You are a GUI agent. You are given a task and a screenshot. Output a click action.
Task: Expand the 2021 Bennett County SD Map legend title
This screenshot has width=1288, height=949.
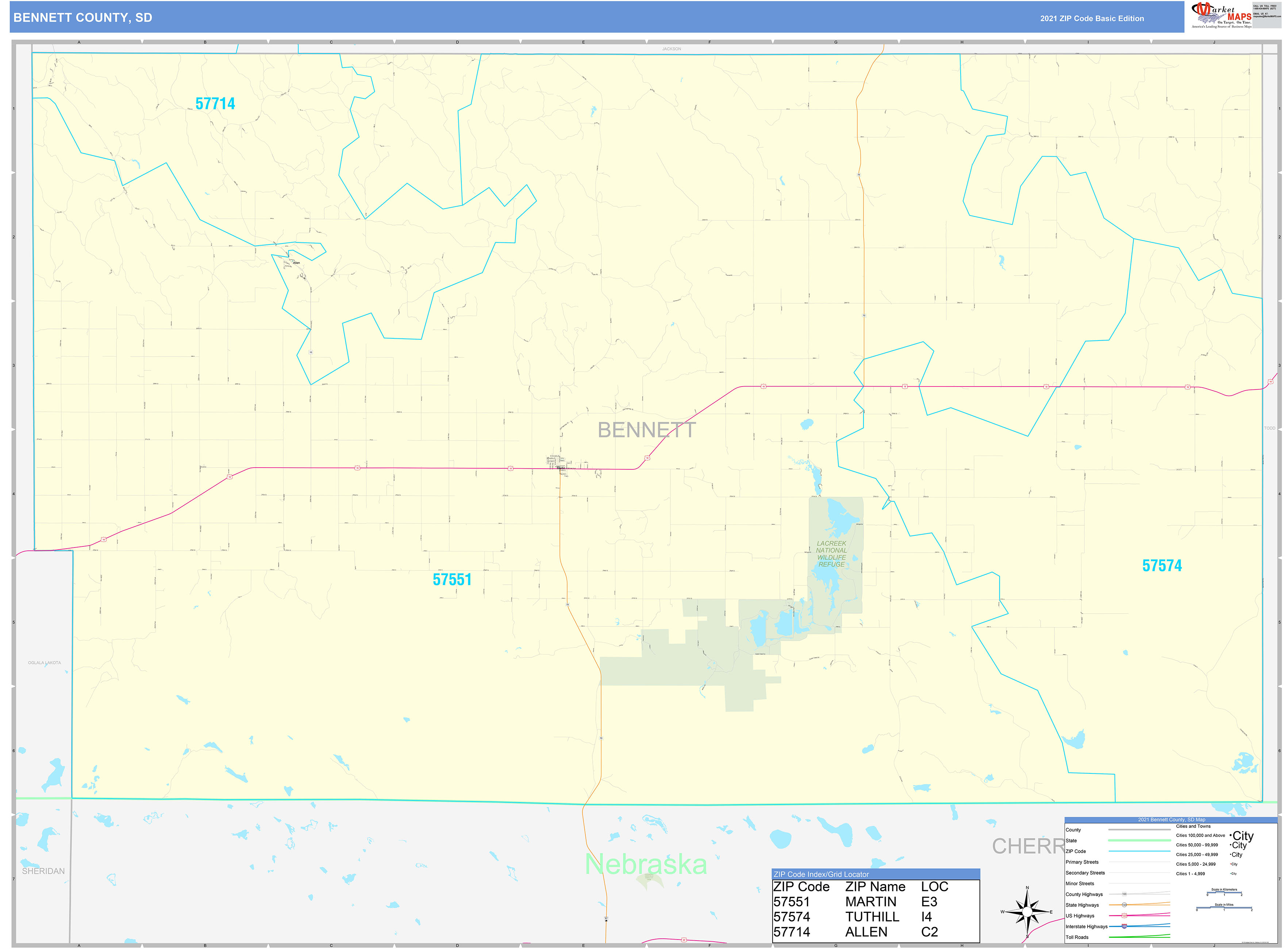pos(1173,820)
